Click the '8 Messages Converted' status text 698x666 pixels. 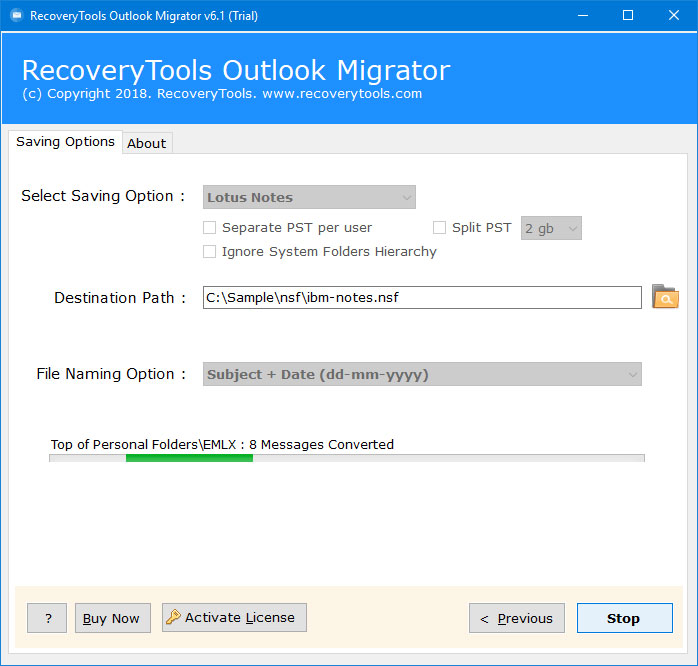click(x=321, y=444)
